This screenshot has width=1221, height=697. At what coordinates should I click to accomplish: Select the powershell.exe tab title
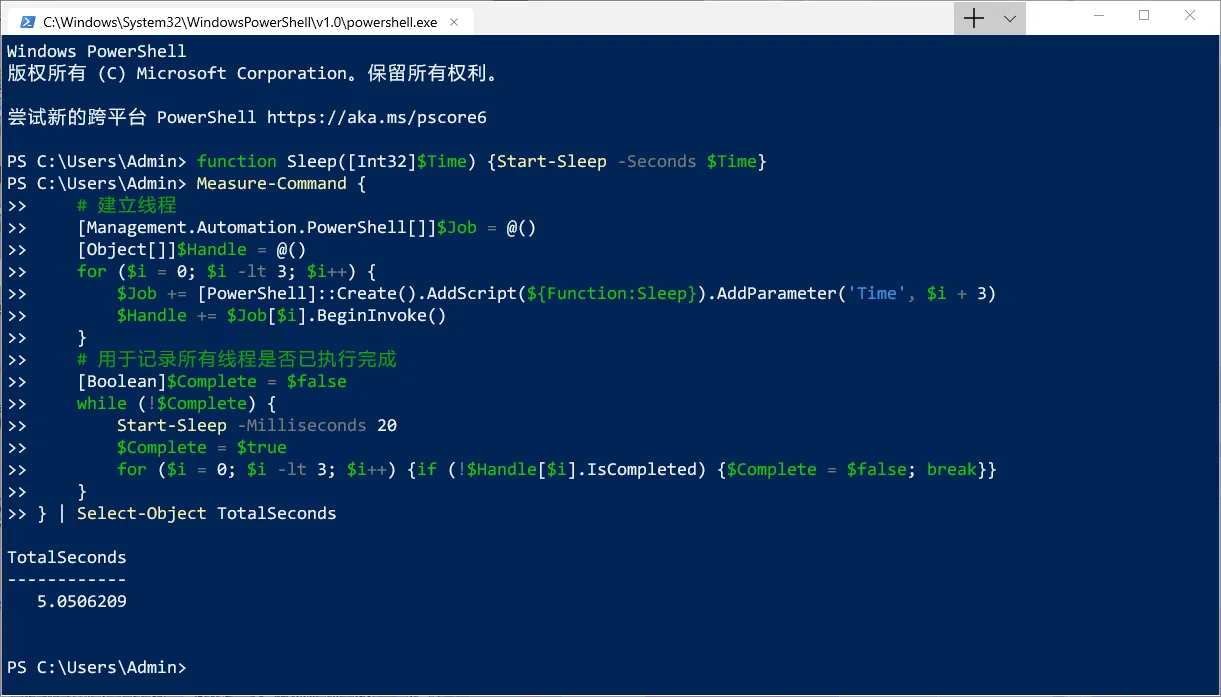241,21
